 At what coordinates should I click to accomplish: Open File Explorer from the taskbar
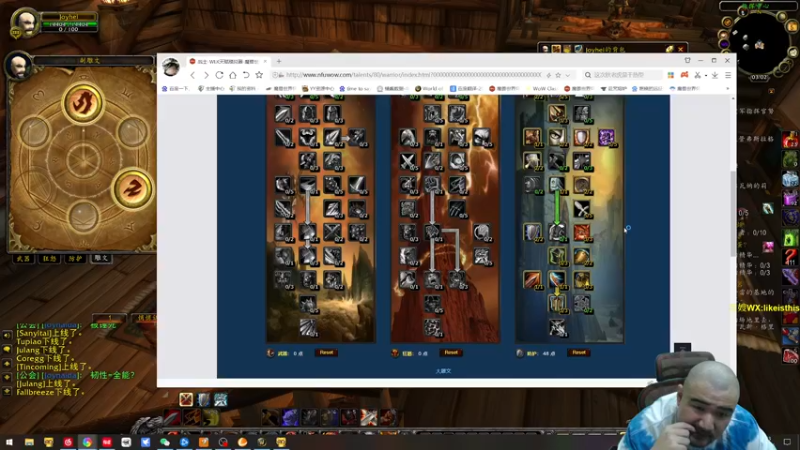(29, 442)
